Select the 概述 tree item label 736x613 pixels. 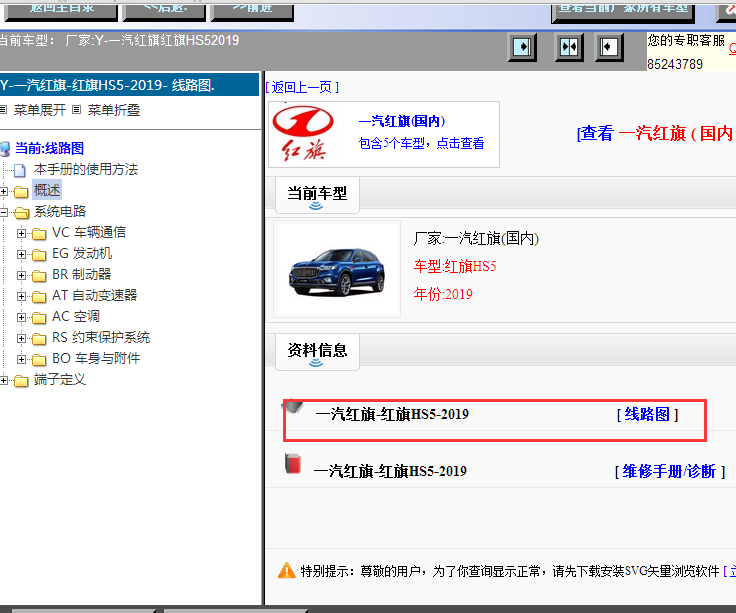[x=47, y=191]
